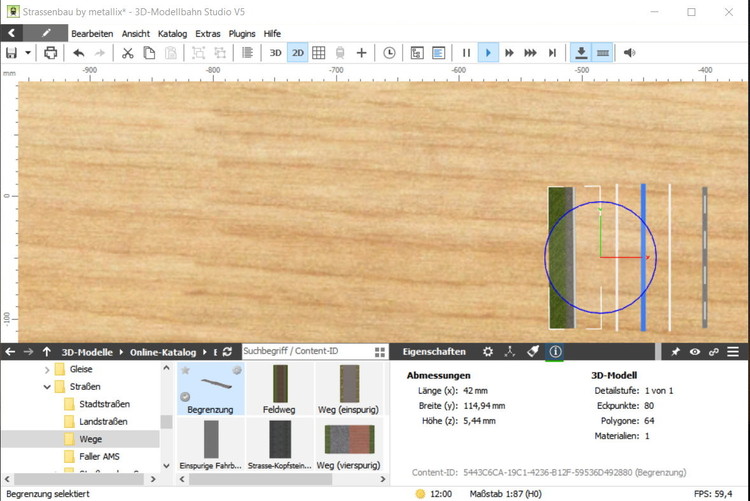Switch to 3D view mode
Viewport: 750px width, 501px height.
275,53
